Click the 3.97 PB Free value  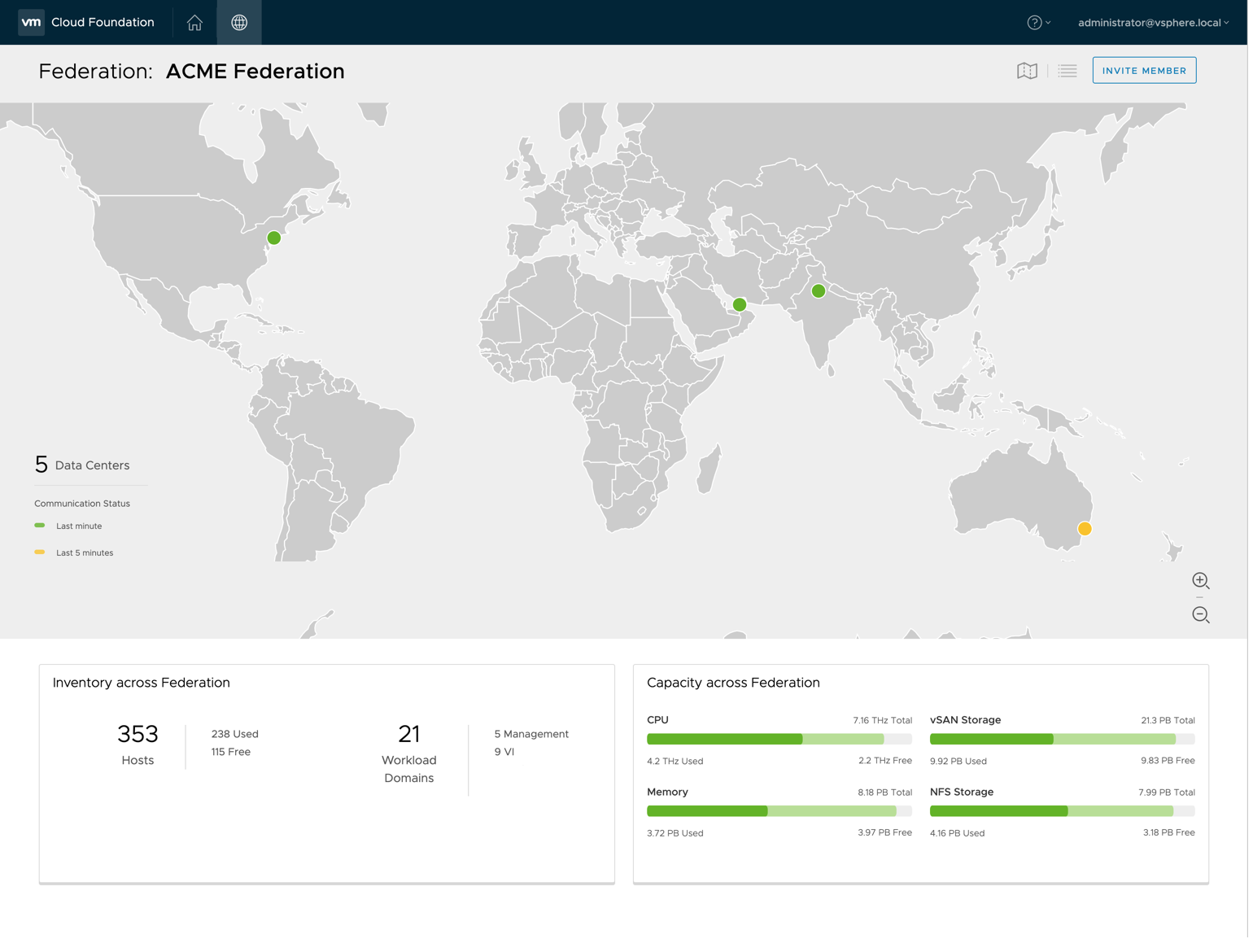885,832
